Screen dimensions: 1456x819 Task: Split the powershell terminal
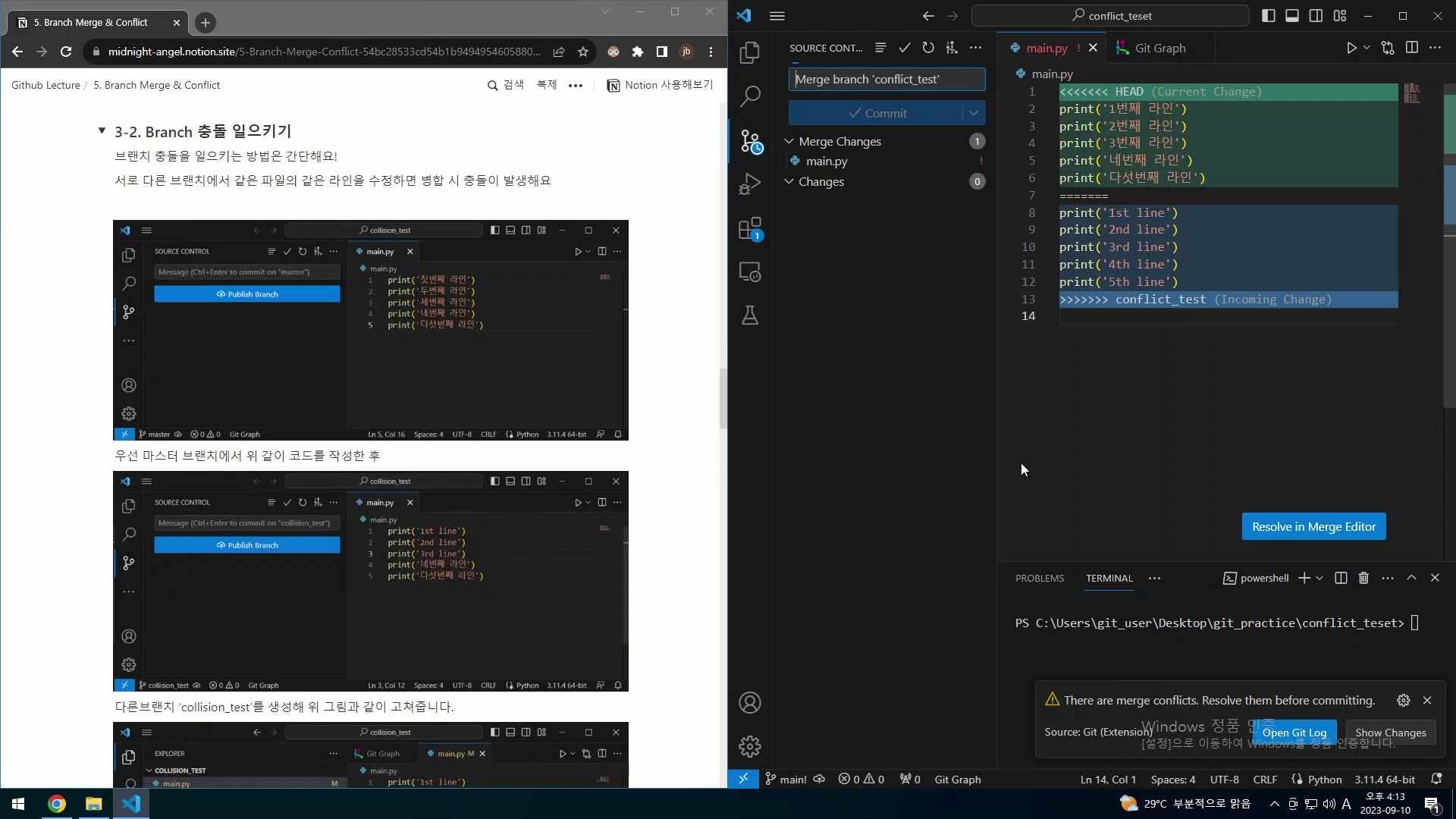1340,578
